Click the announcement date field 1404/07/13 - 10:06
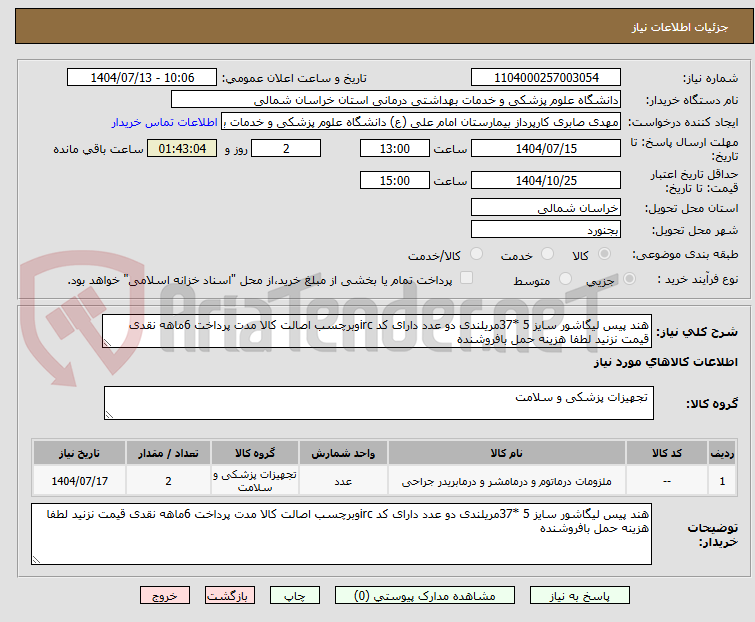This screenshot has width=755, height=622. (x=142, y=78)
